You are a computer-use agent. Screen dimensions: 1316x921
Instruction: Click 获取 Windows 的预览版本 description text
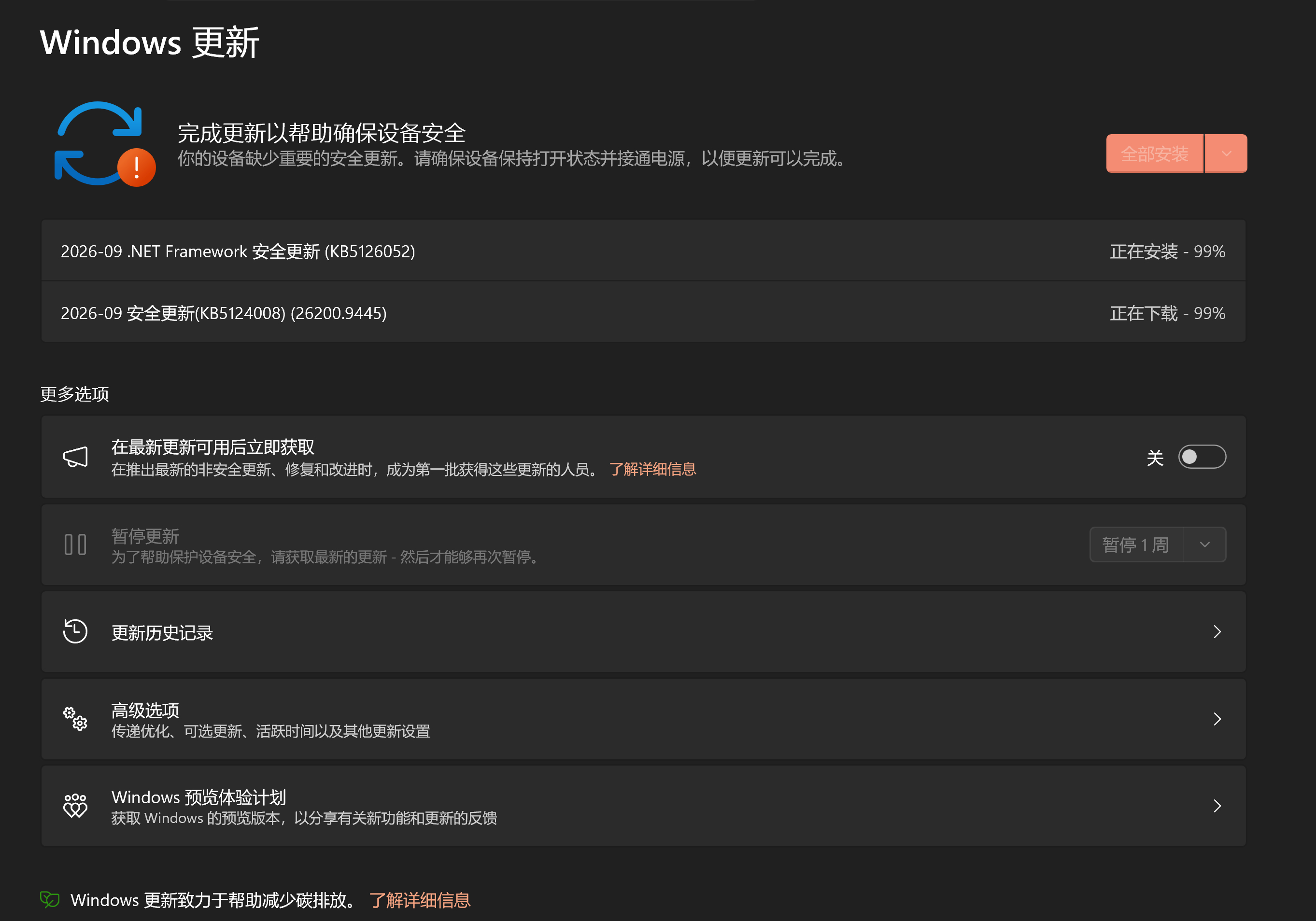(x=304, y=818)
